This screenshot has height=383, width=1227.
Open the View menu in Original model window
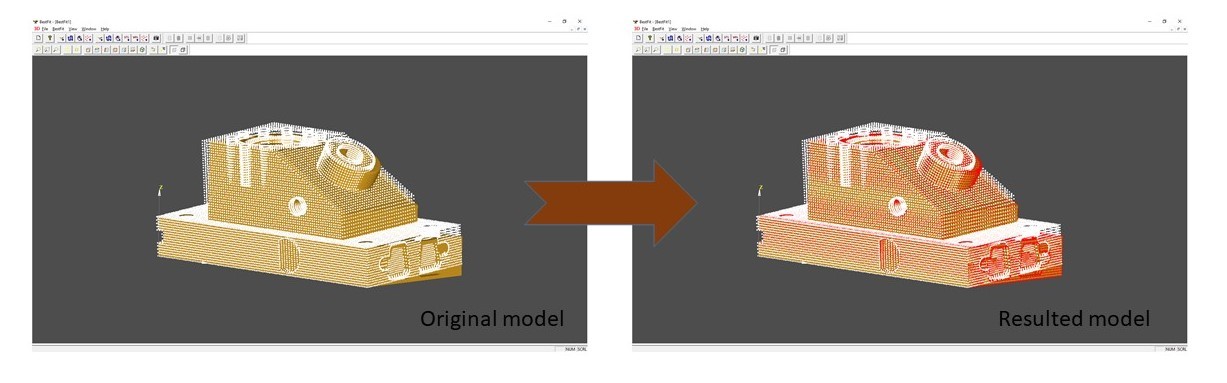tap(73, 29)
